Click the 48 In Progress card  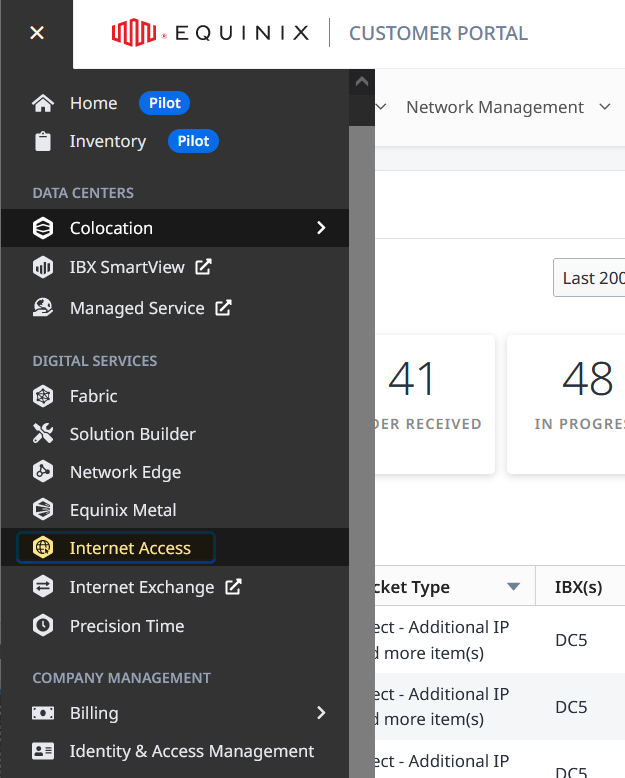[x=566, y=404]
